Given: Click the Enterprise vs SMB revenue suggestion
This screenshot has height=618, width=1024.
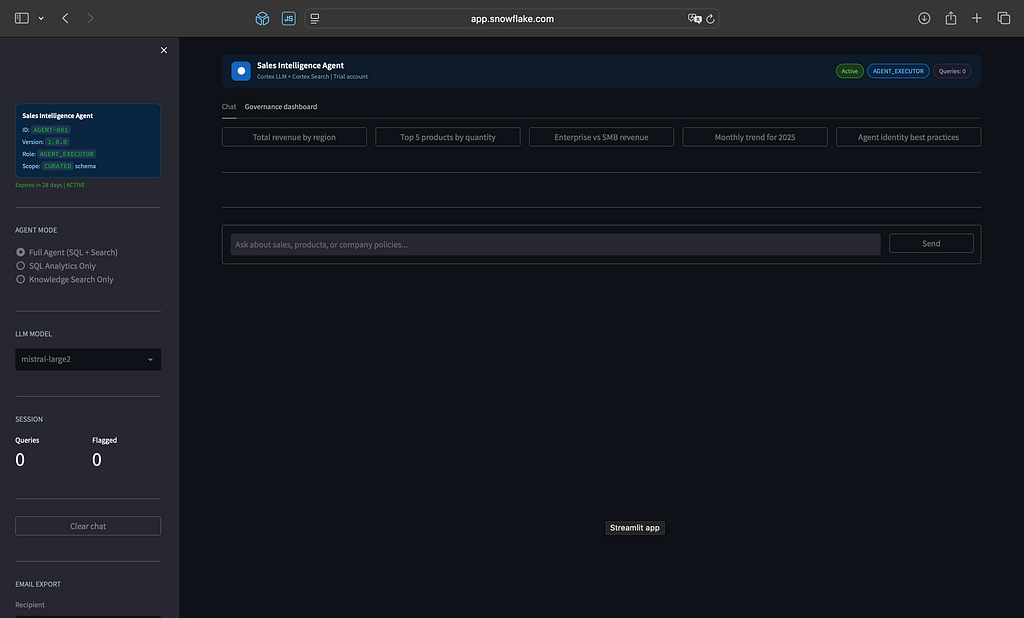Looking at the screenshot, I should pos(601,137).
